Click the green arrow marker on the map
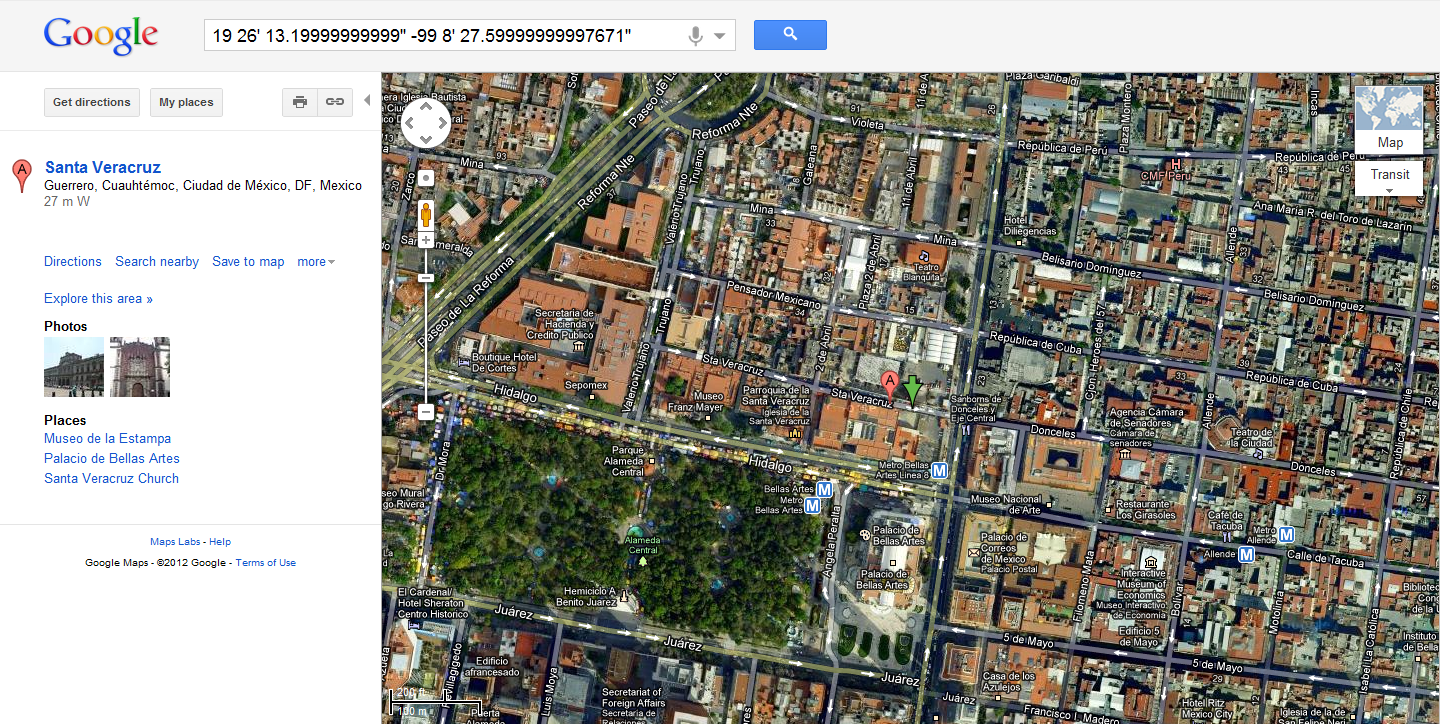 [912, 389]
